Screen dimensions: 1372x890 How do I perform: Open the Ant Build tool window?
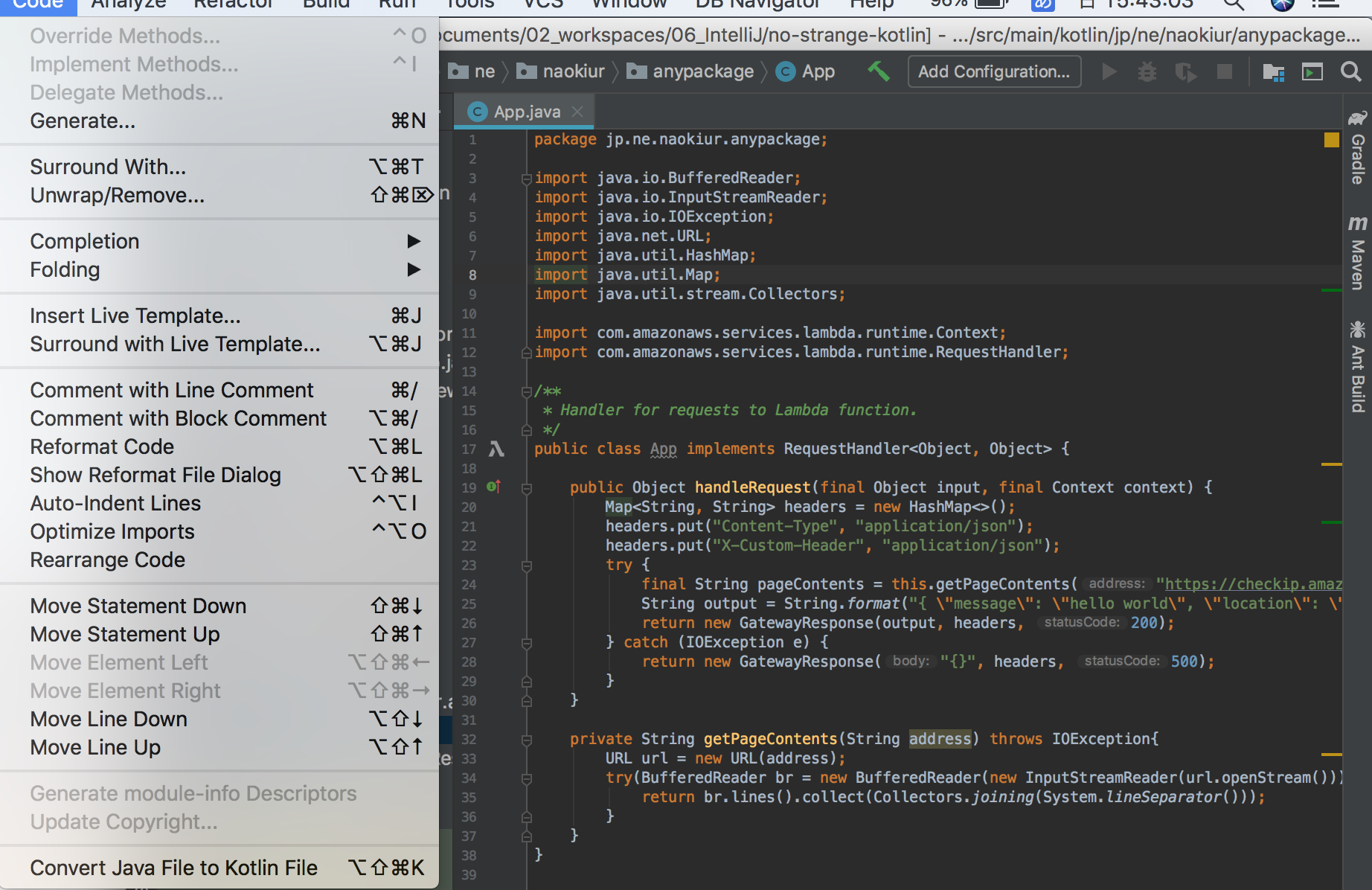(x=1358, y=366)
